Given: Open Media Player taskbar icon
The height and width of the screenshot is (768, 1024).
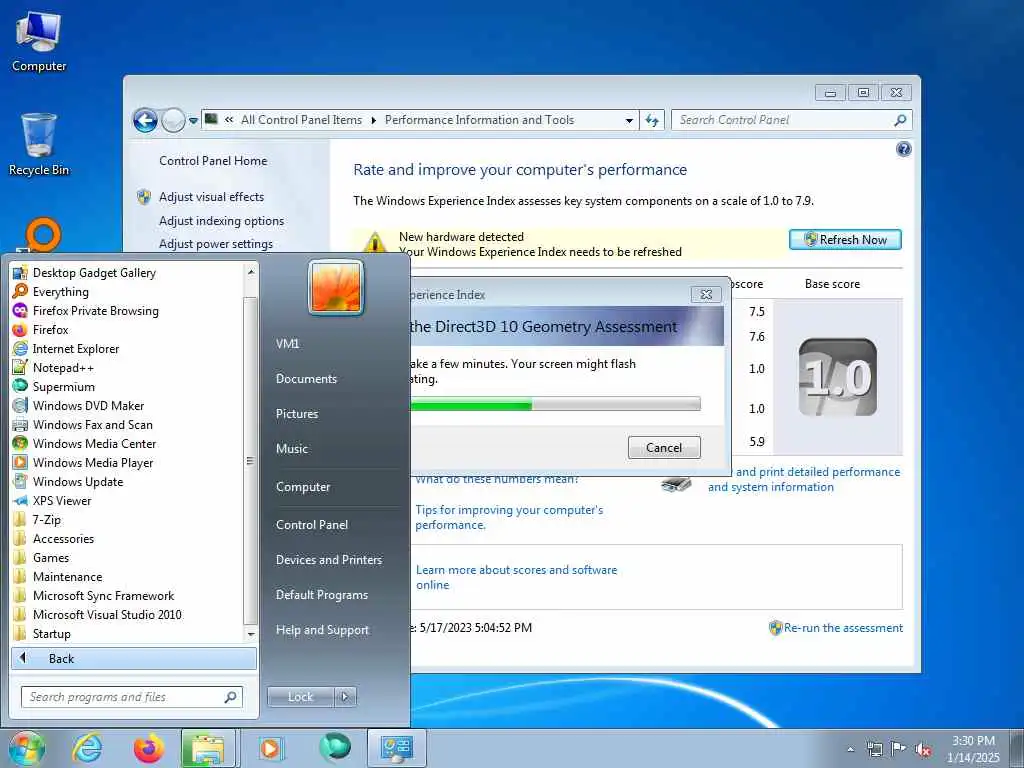Looking at the screenshot, I should (269, 748).
